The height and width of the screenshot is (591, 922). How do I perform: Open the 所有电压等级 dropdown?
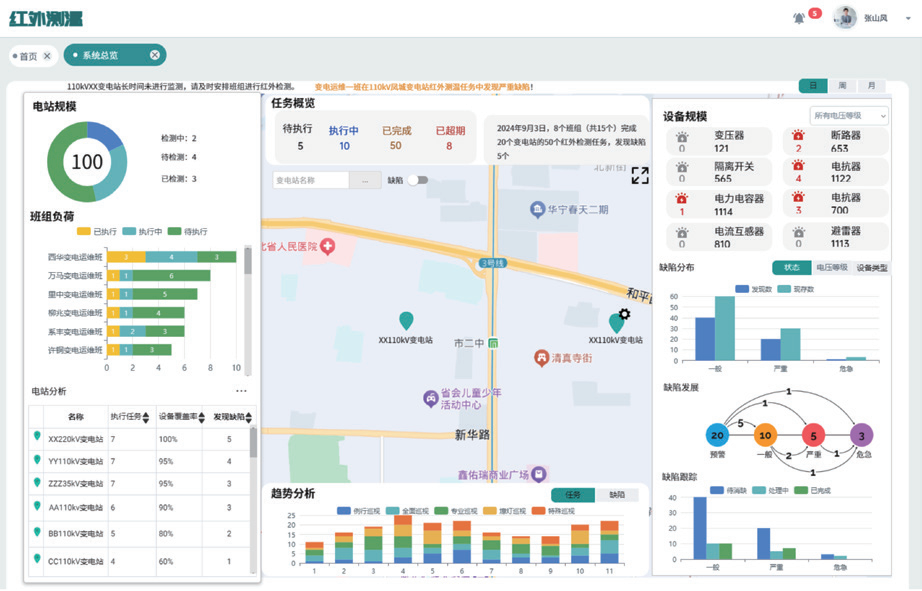[849, 116]
